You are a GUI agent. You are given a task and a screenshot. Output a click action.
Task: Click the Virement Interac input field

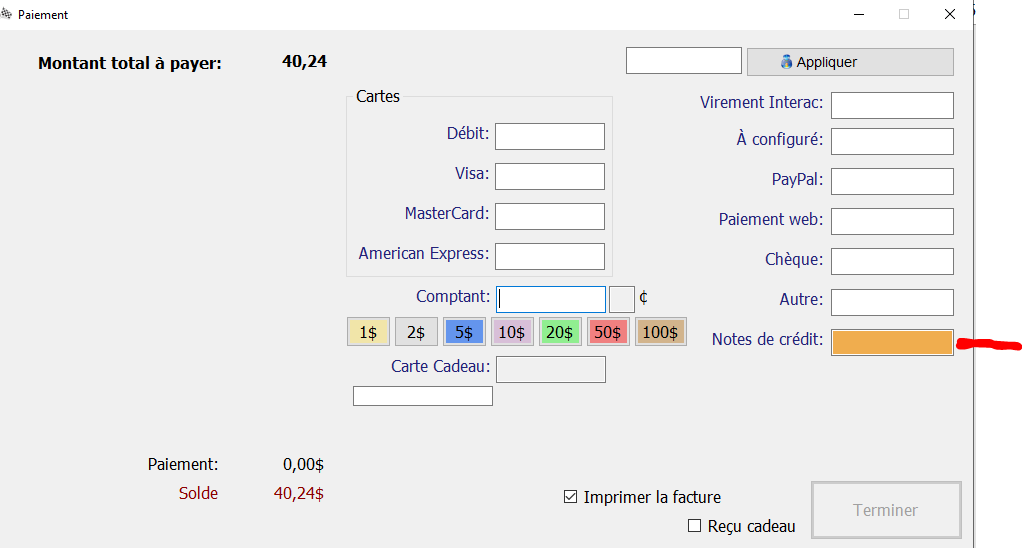(891, 105)
